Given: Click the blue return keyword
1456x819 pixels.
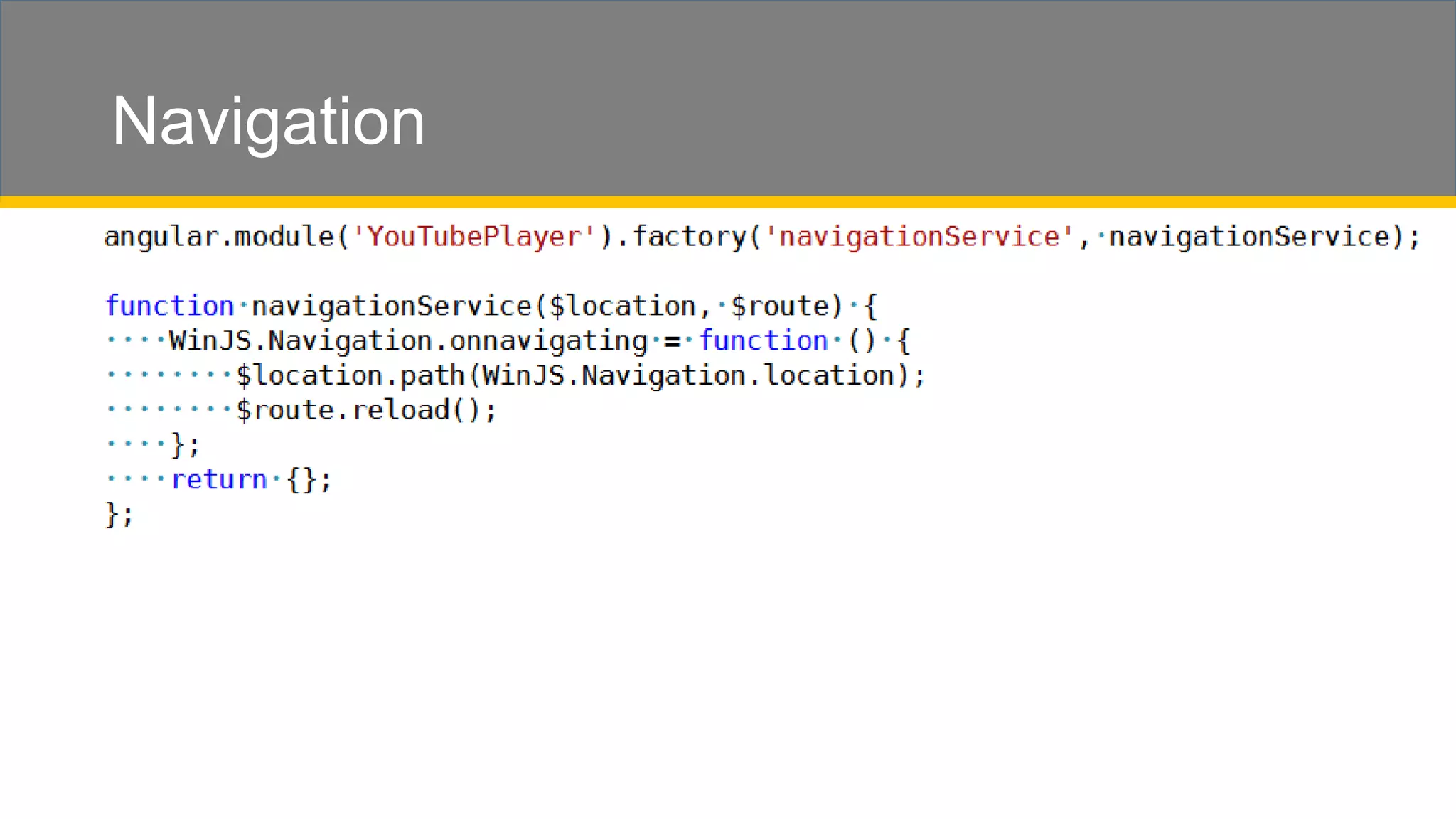Looking at the screenshot, I should [x=219, y=480].
